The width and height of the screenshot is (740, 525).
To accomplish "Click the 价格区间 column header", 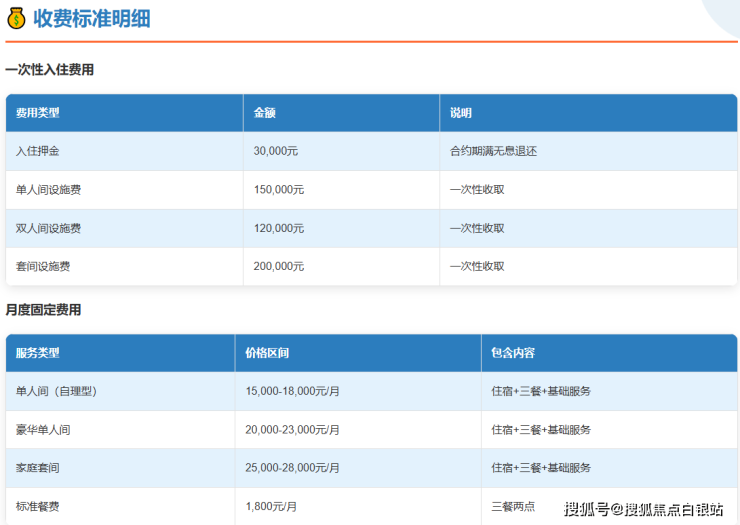I will [x=267, y=353].
